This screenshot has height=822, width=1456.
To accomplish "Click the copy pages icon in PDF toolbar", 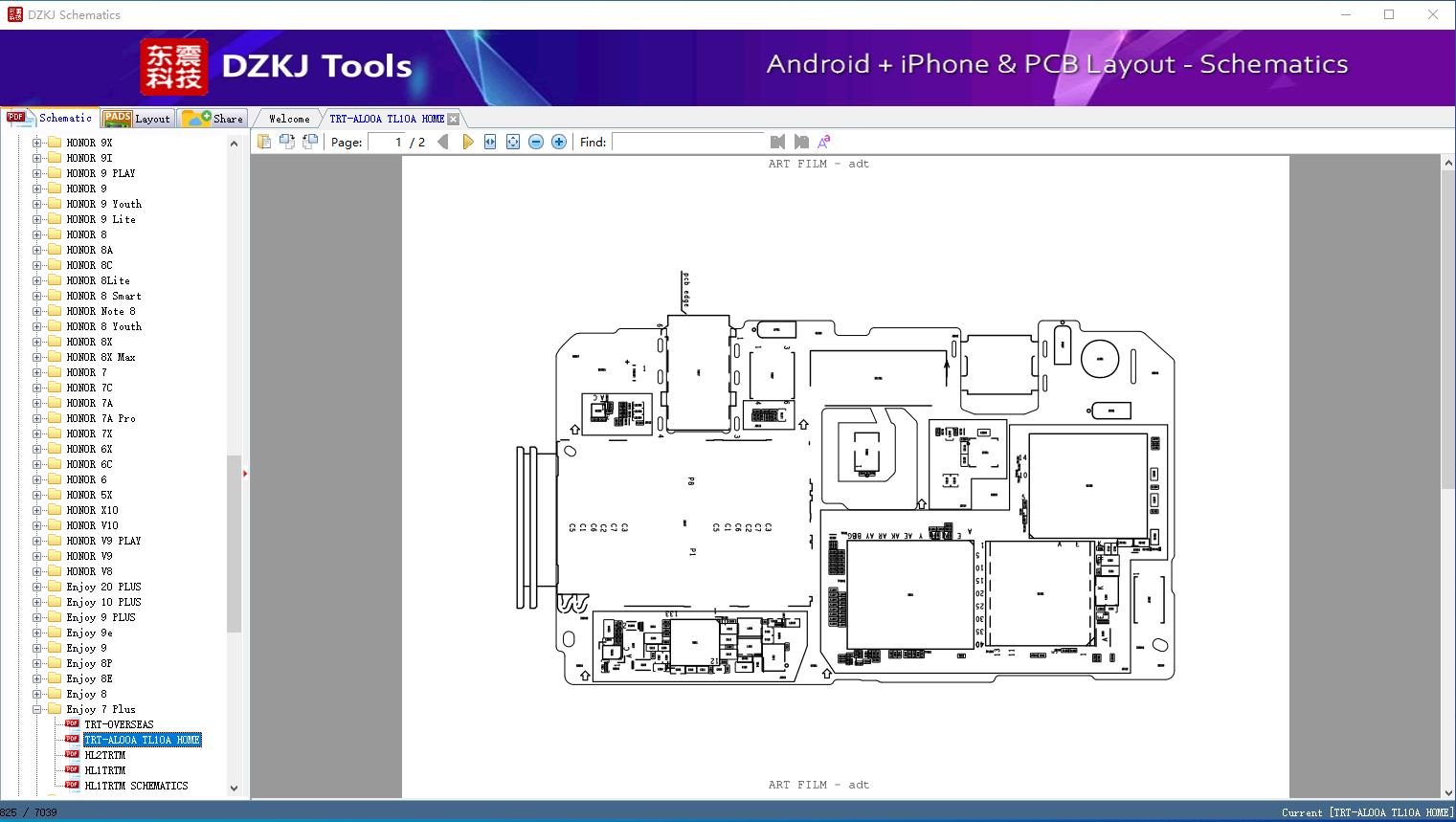I will click(x=264, y=142).
